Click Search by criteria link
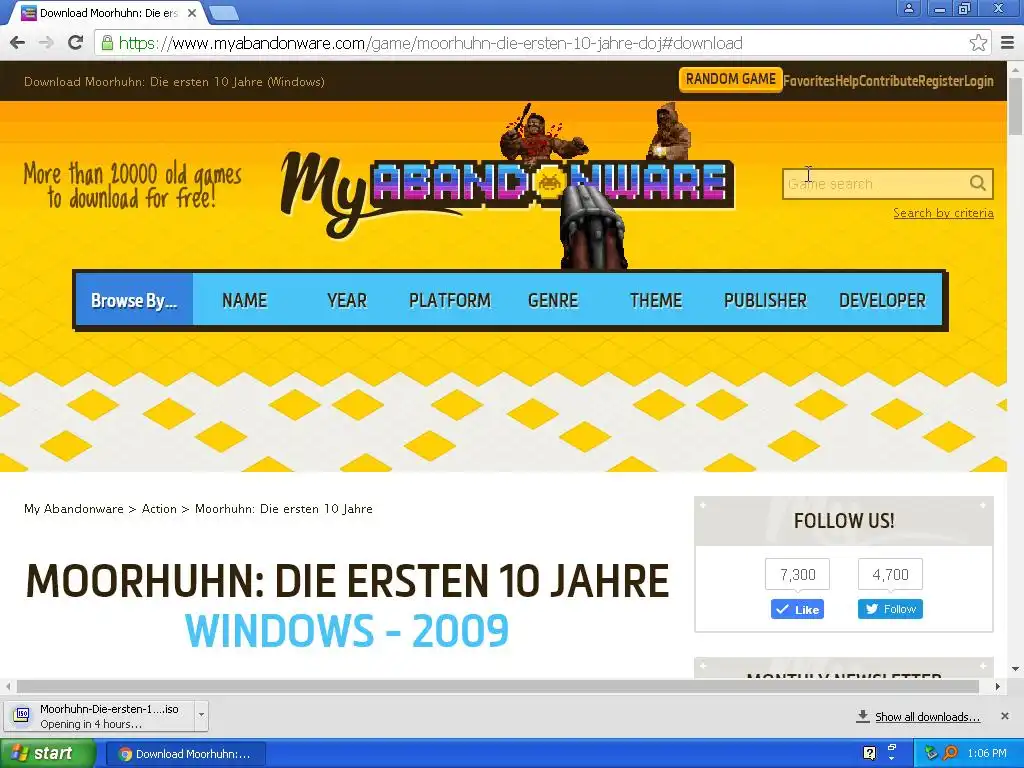1024x768 pixels. tap(943, 213)
